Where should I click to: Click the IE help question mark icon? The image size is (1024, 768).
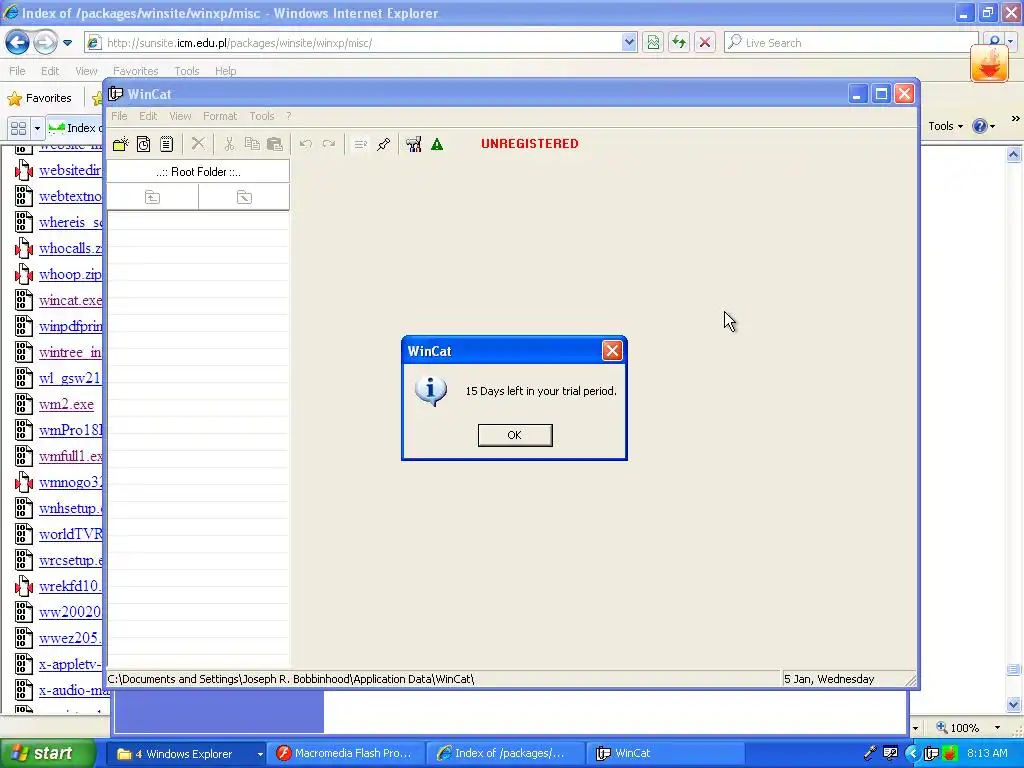980,126
